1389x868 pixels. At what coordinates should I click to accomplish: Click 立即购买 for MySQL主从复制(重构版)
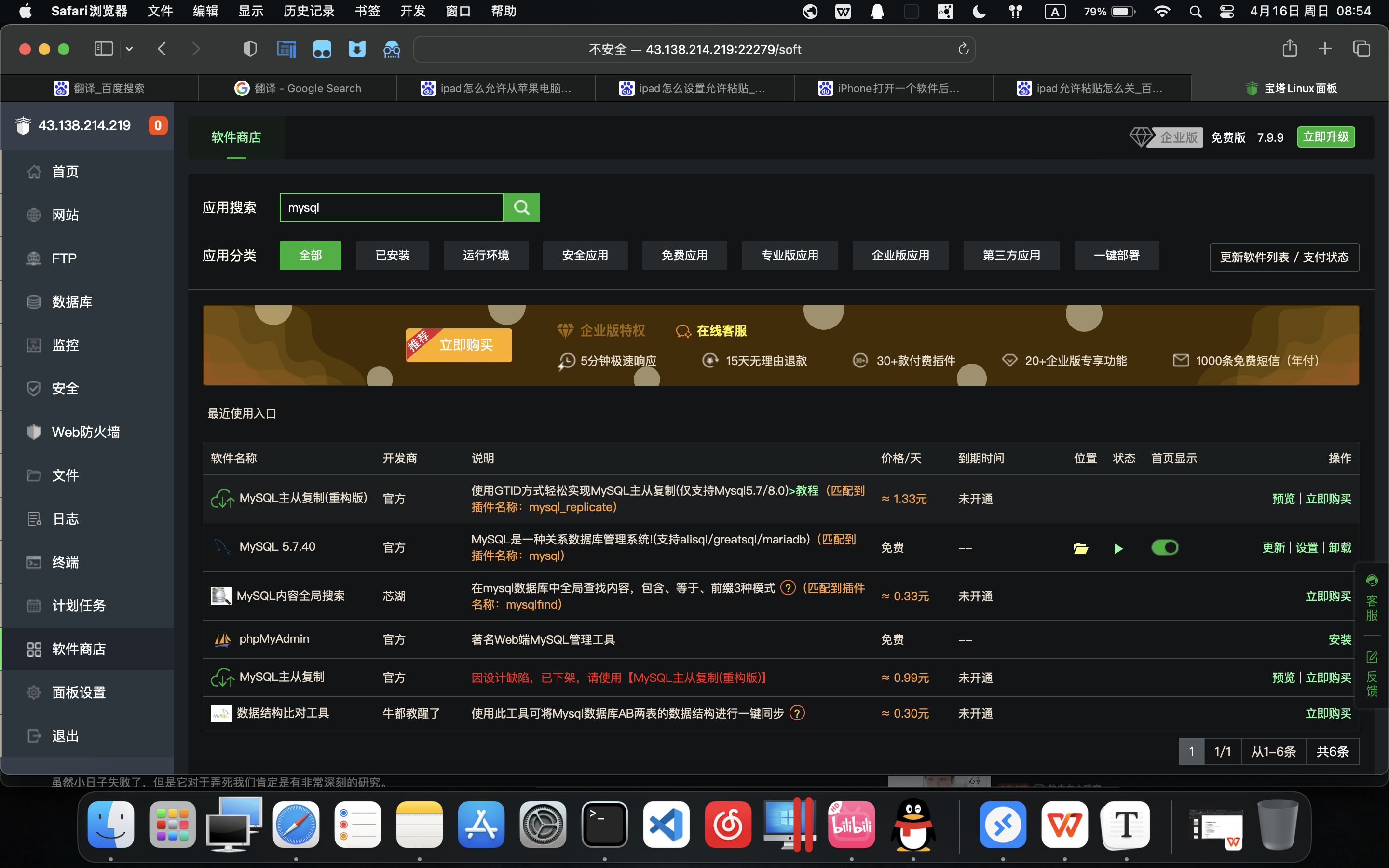(1328, 498)
